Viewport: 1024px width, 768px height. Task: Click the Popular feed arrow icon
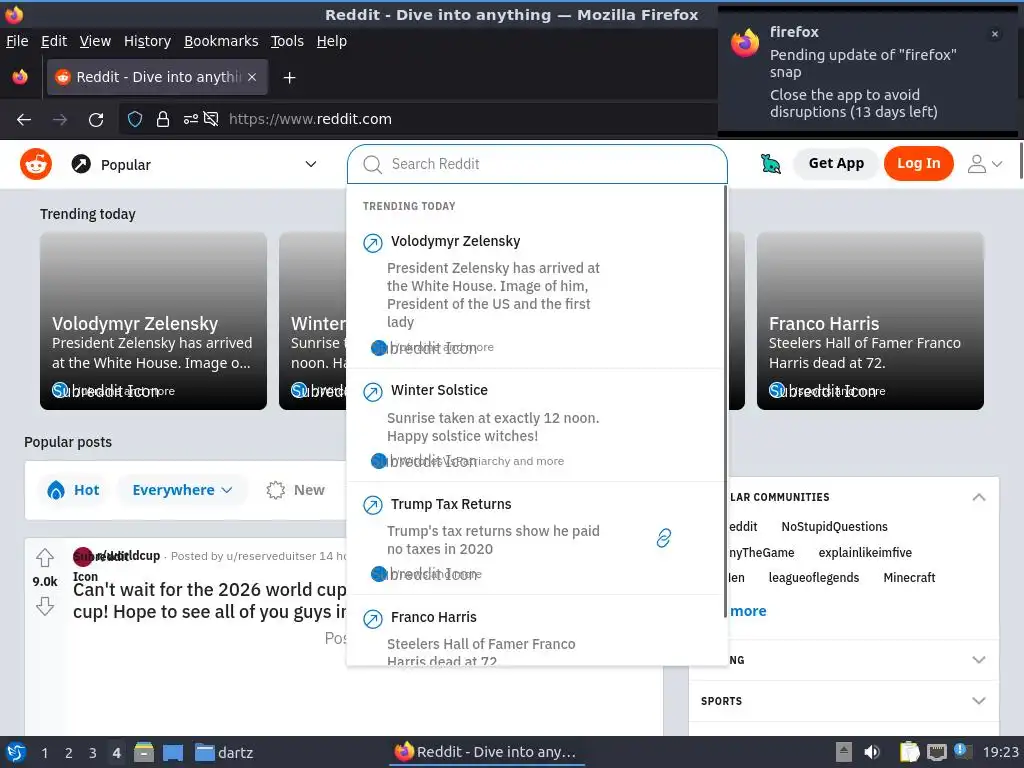pyautogui.click(x=81, y=164)
